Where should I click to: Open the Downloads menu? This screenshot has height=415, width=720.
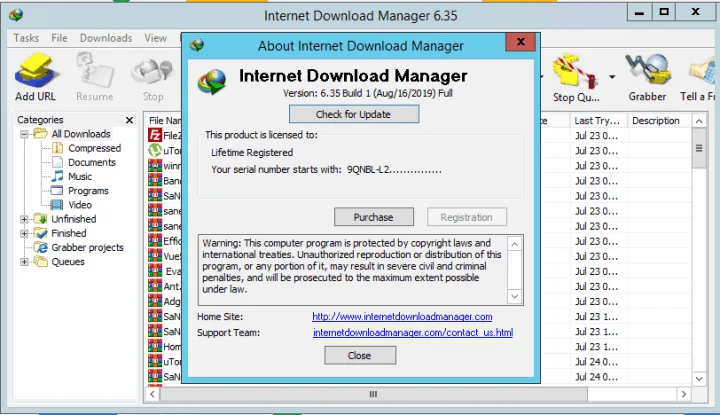(106, 38)
